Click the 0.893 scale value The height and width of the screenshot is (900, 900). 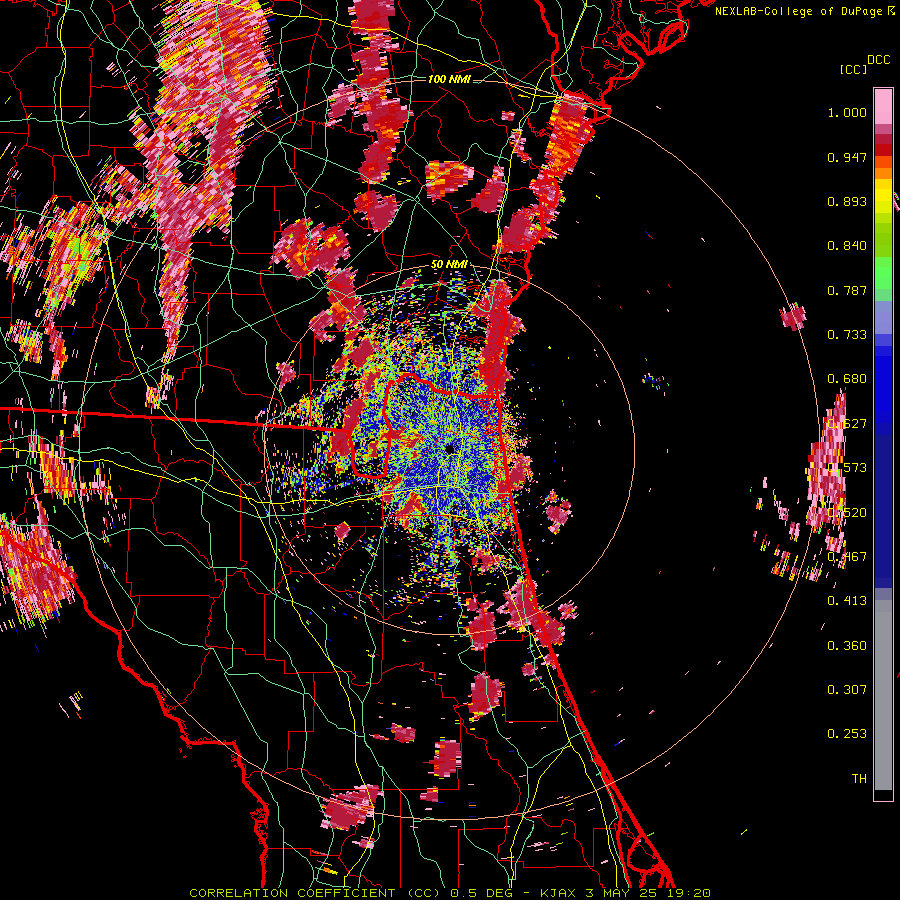pyautogui.click(x=847, y=201)
